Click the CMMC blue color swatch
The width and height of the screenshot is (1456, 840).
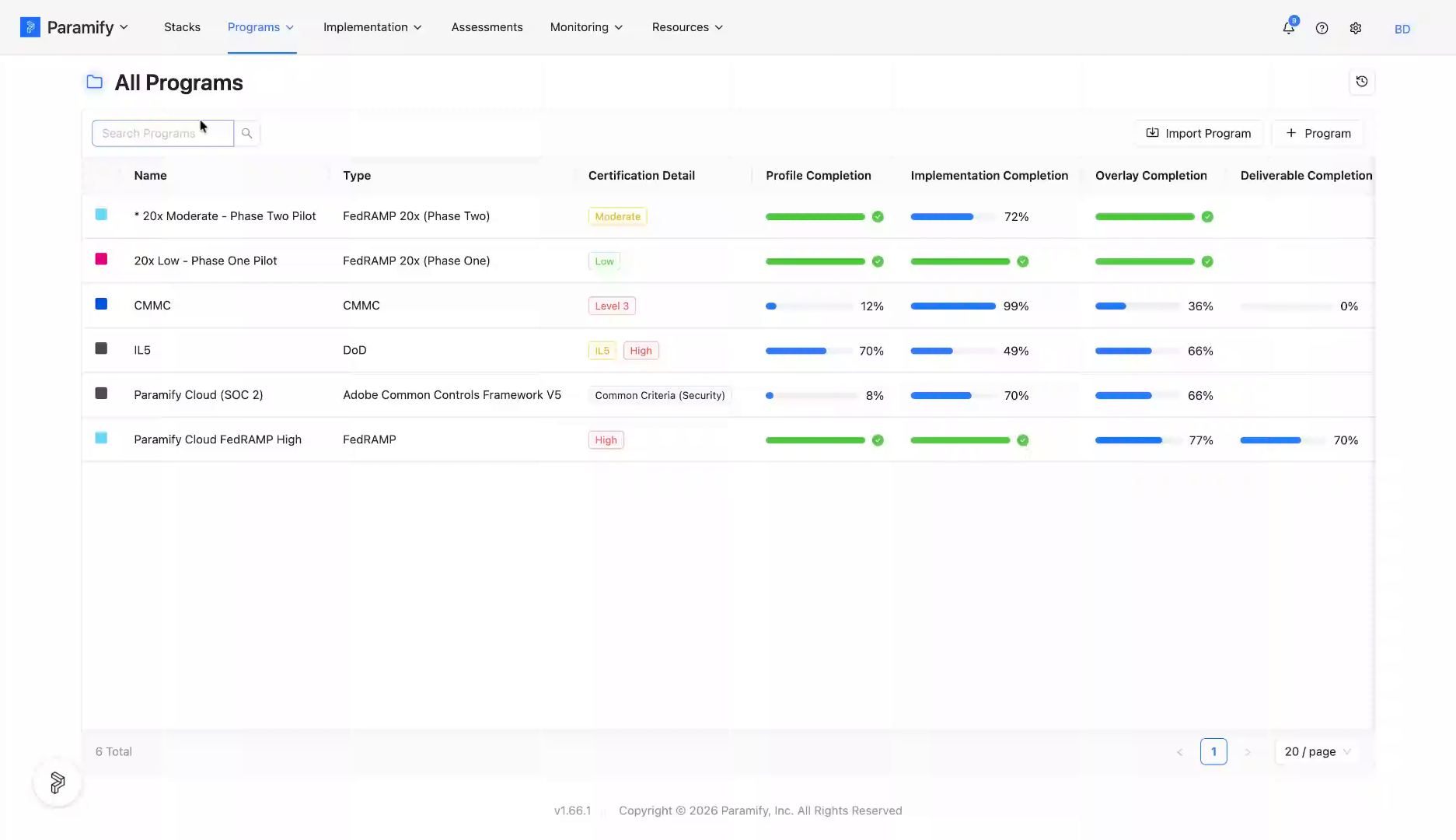[x=101, y=304]
